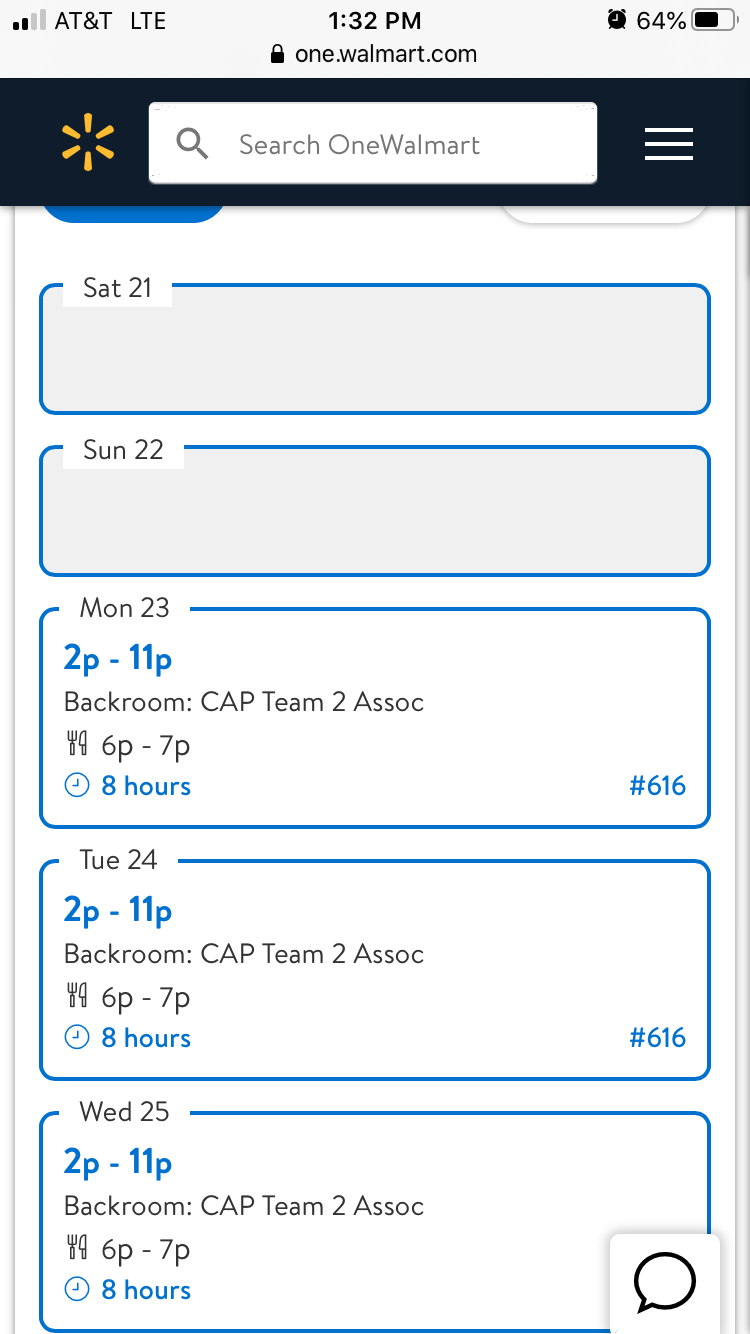Select the Sun 22 empty day card

click(375, 511)
